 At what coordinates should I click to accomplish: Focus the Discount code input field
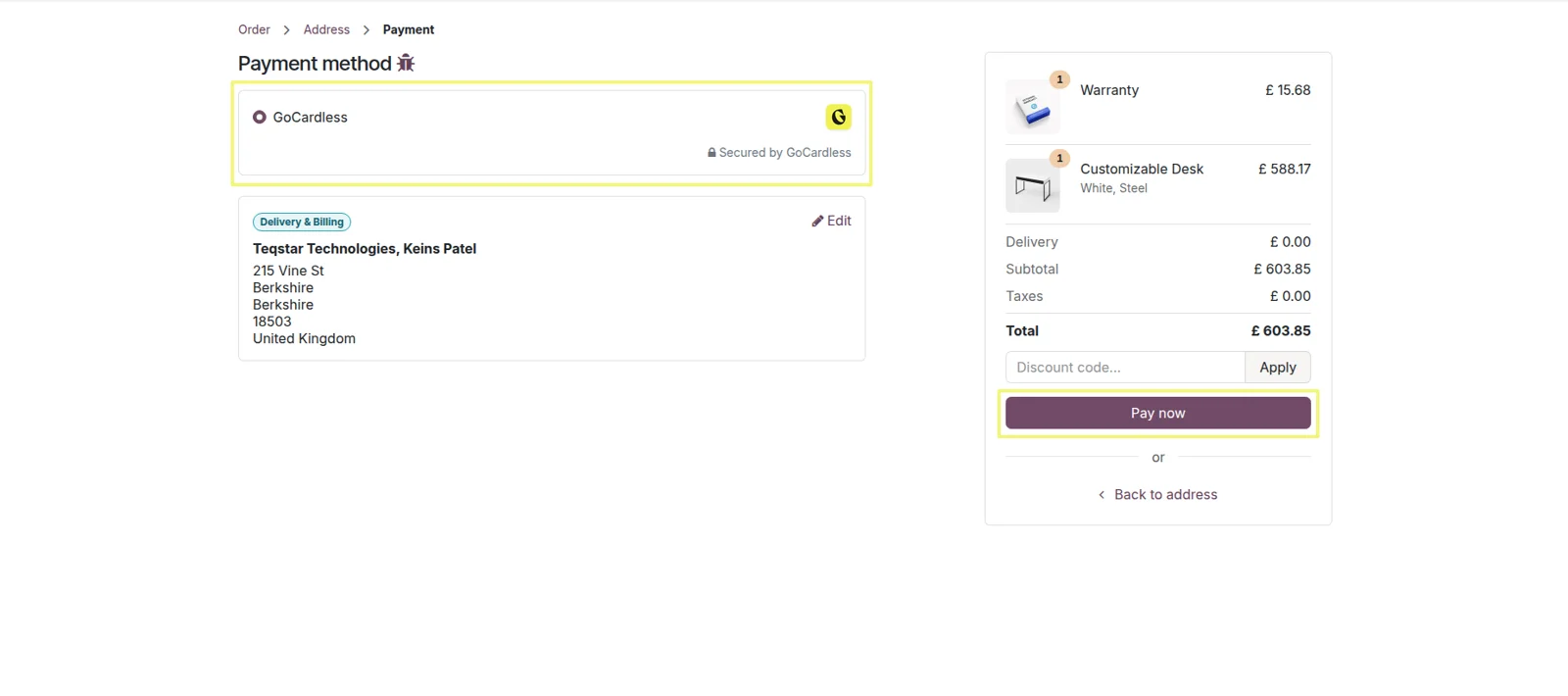(1125, 368)
